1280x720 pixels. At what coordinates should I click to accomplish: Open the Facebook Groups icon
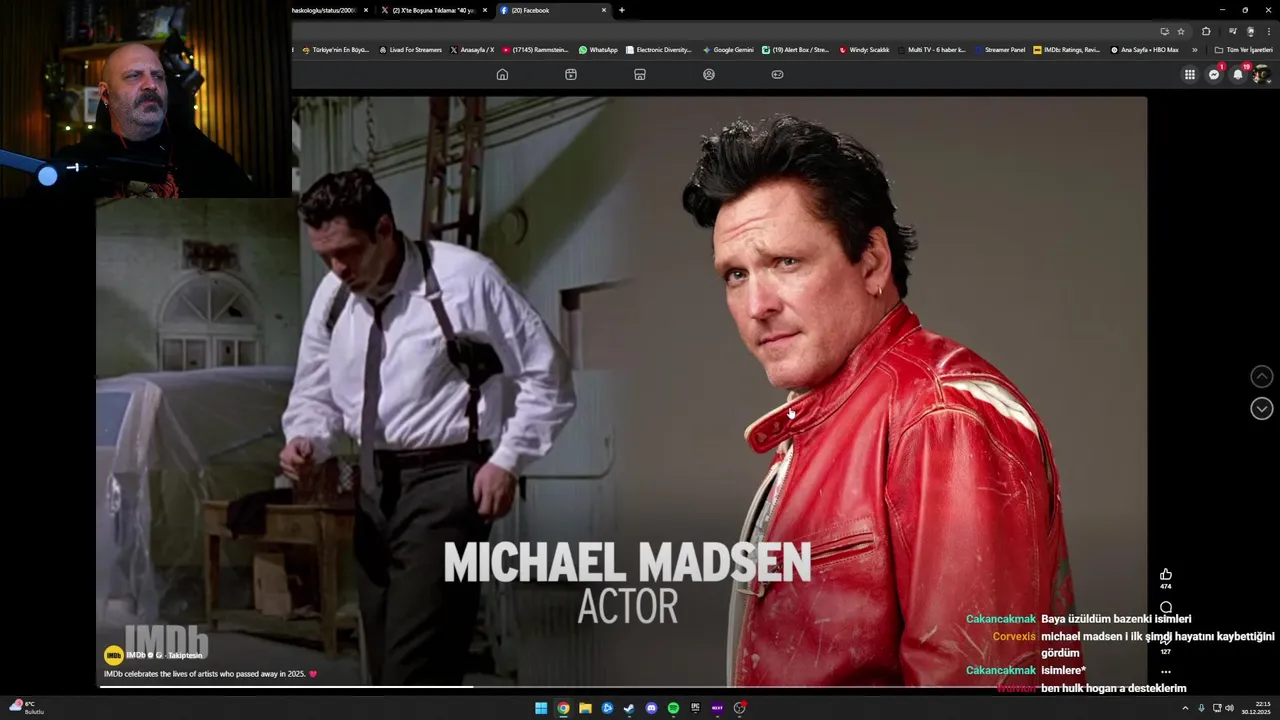click(x=709, y=74)
